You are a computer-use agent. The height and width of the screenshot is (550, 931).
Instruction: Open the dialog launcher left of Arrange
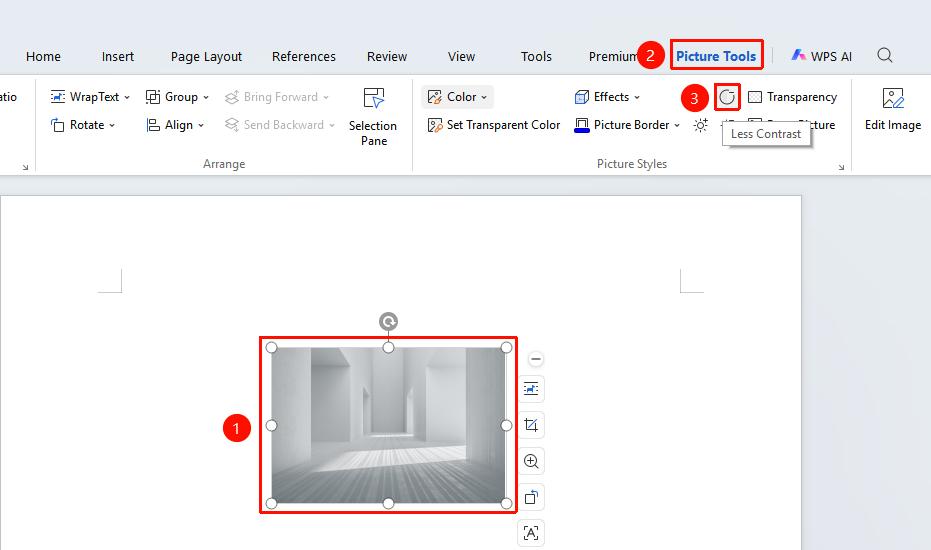coord(26,167)
